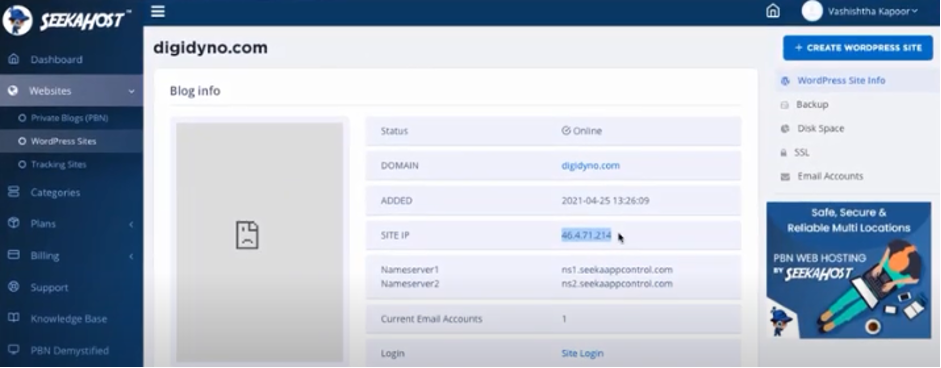Click Create WordPress Site button
The height and width of the screenshot is (368, 941).
[858, 48]
